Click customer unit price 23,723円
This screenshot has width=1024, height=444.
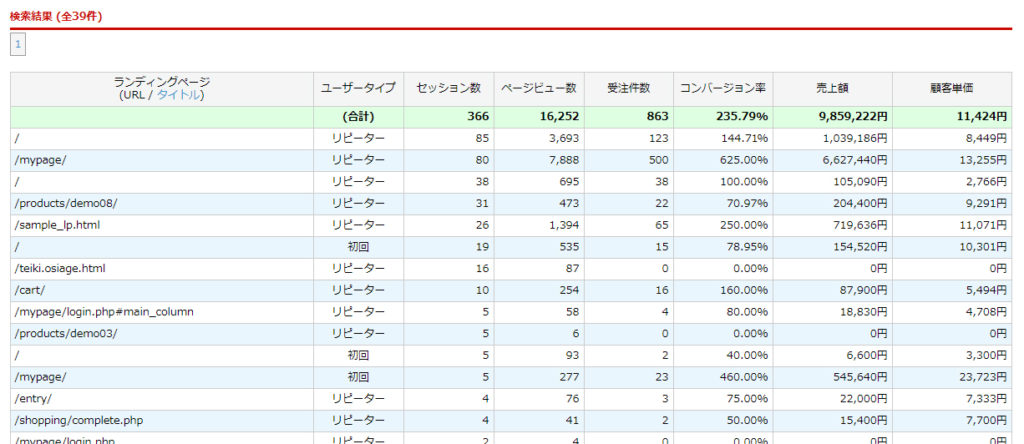click(x=984, y=377)
